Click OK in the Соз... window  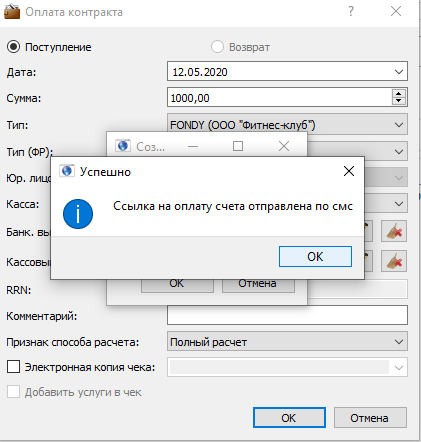(177, 285)
